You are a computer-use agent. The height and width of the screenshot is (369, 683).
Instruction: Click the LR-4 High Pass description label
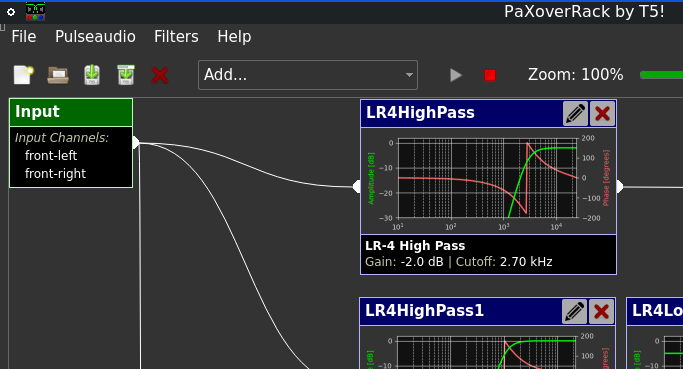click(415, 246)
